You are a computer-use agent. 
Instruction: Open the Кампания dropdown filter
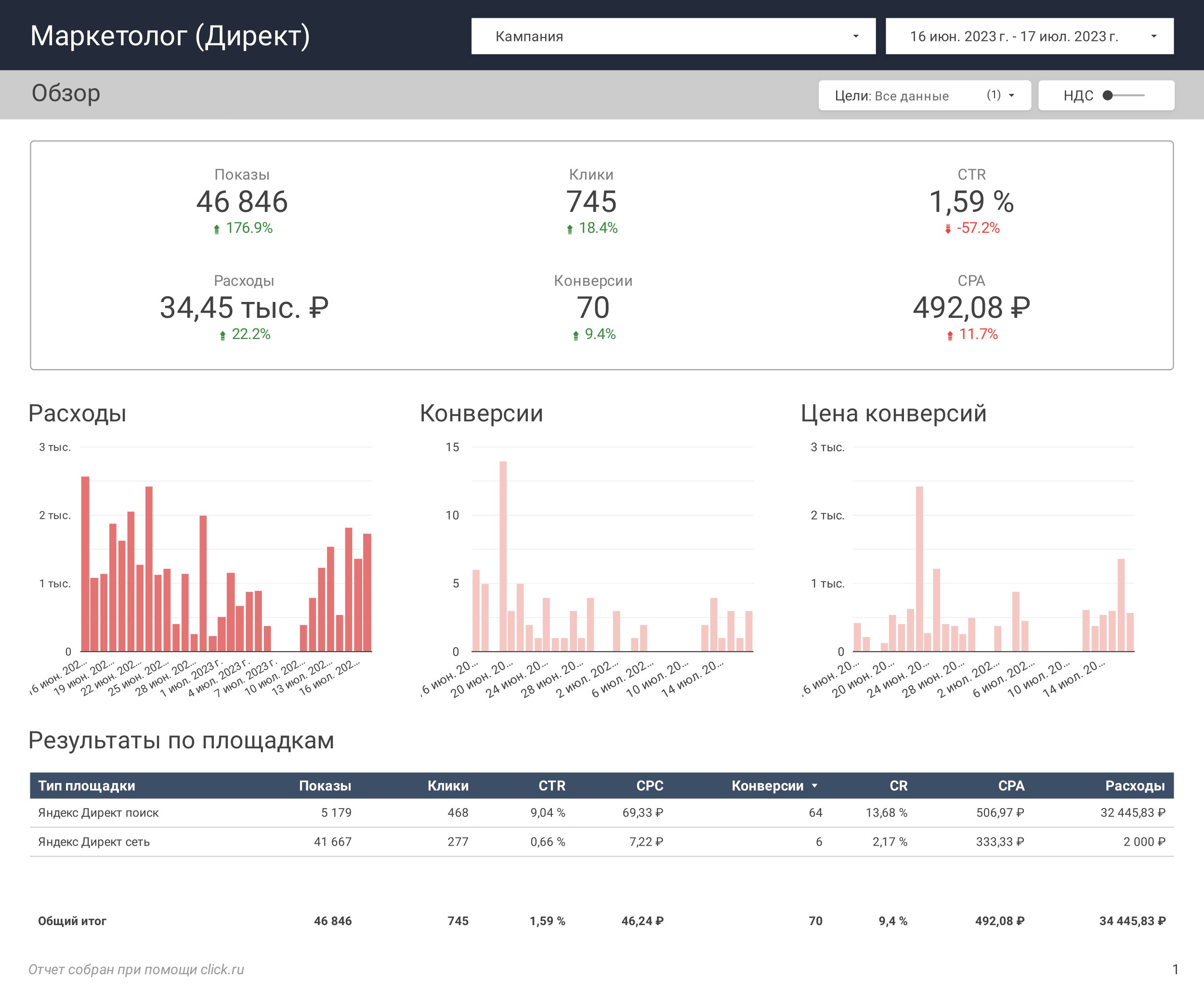click(x=673, y=36)
